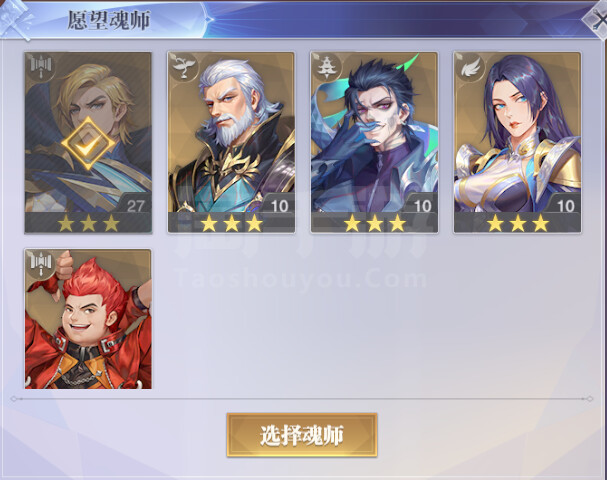Click the tower emblem on blue-haired man card

(327, 67)
